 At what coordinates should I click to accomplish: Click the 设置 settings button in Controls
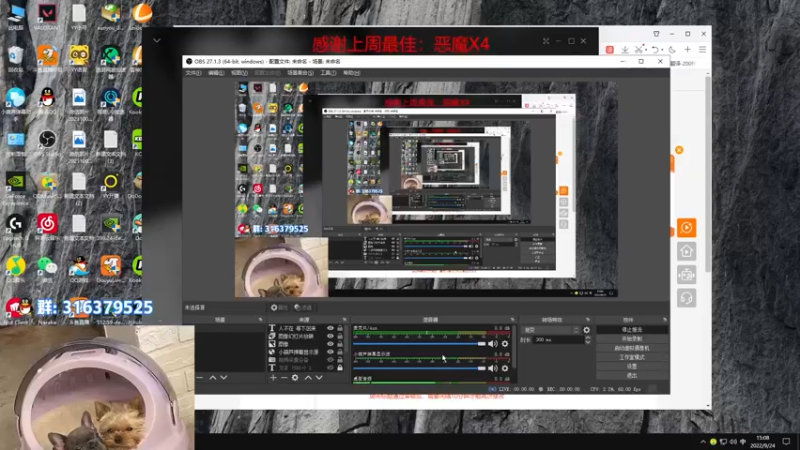coord(632,366)
